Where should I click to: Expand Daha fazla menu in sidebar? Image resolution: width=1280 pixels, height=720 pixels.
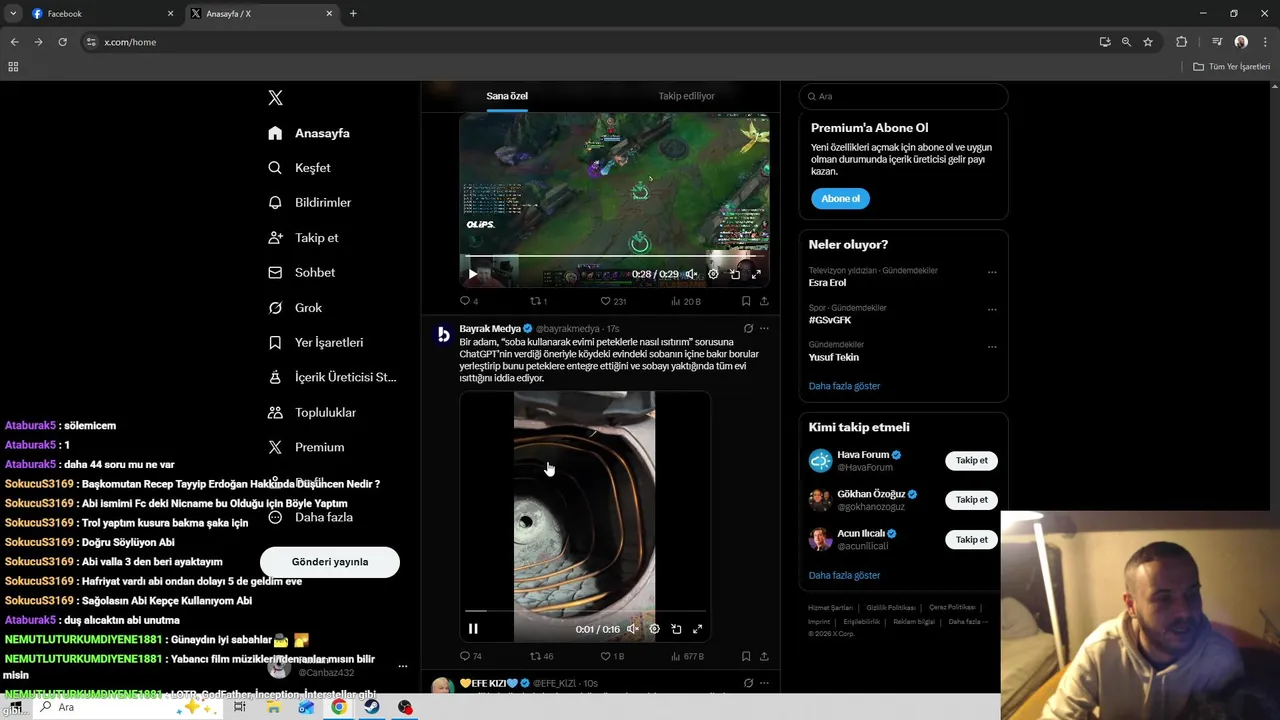tap(311, 518)
